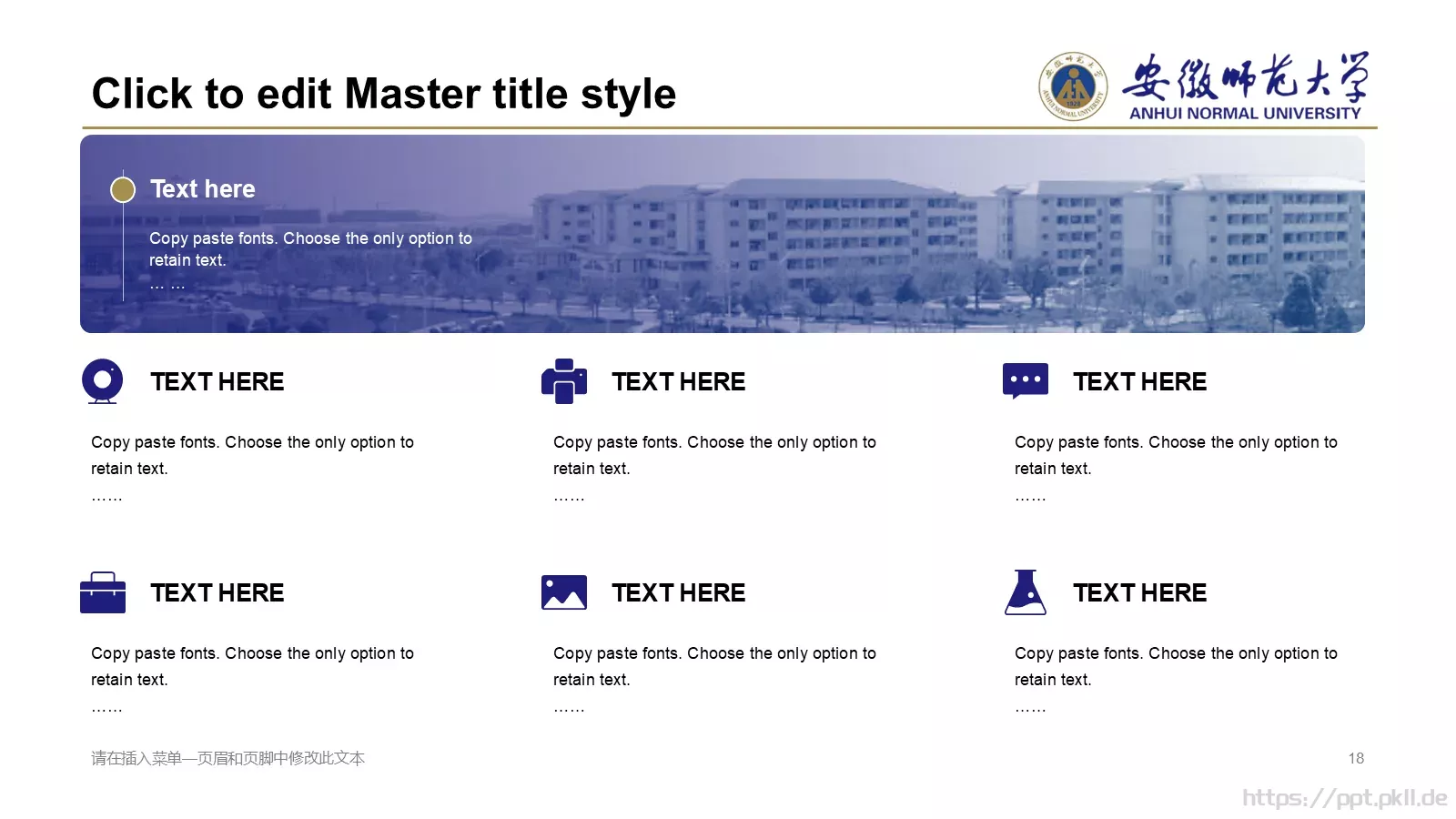
Task: Click the picture landscape icon
Action: [564, 592]
